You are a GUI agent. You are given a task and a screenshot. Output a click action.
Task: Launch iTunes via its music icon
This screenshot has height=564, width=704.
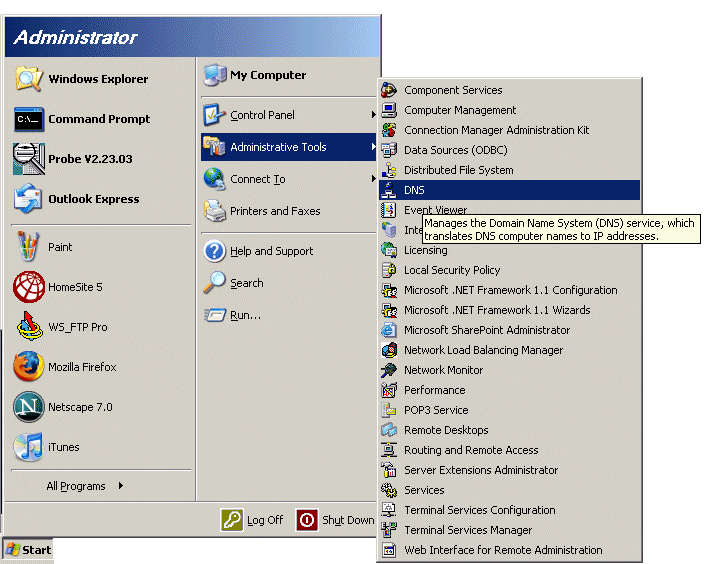pos(29,447)
